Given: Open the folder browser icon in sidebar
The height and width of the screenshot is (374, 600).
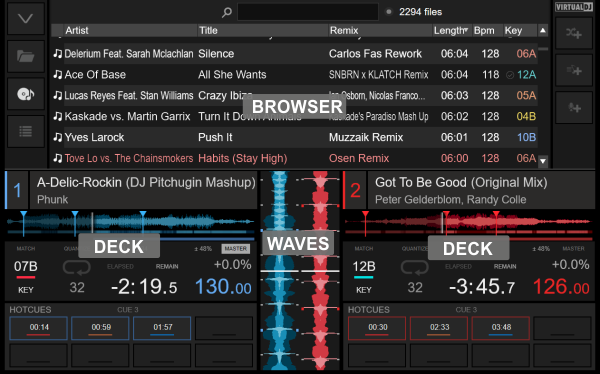Looking at the screenshot, I should coord(26,57).
